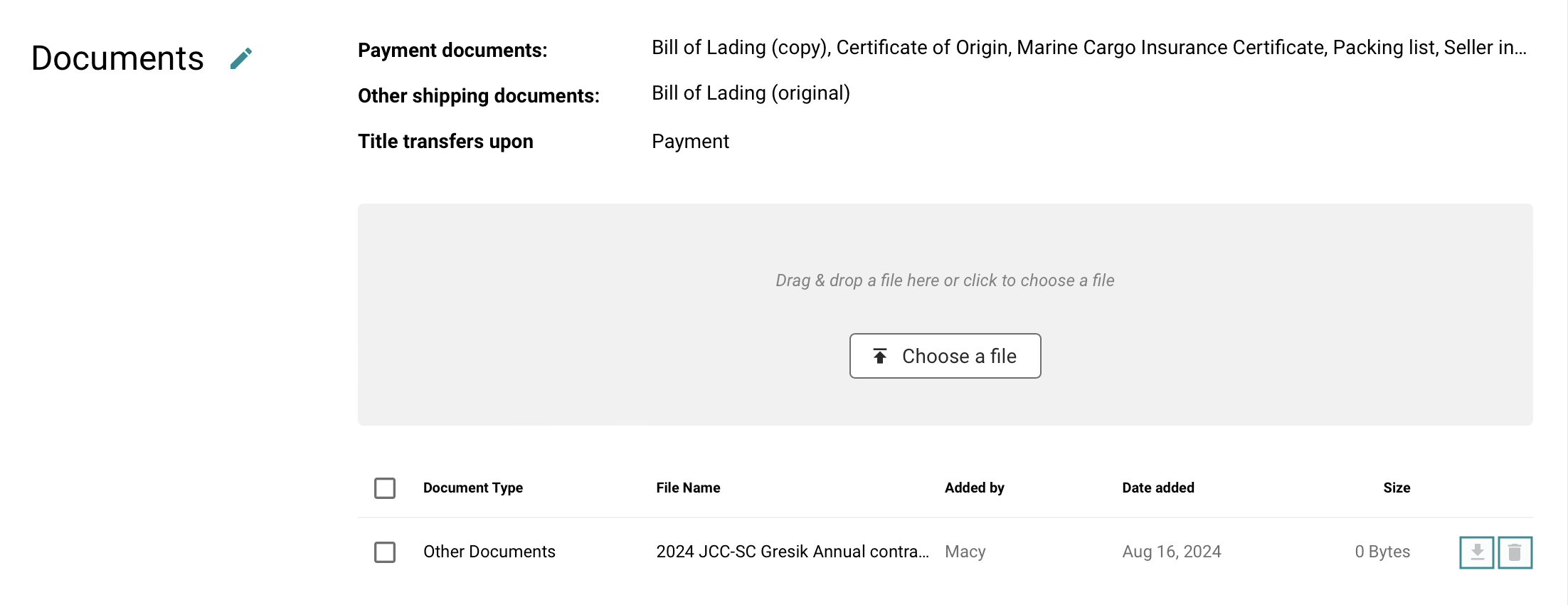Screen dimensions: 1568x605
Task: Tick the select-all checkbox in the table header
Action: (x=385, y=488)
